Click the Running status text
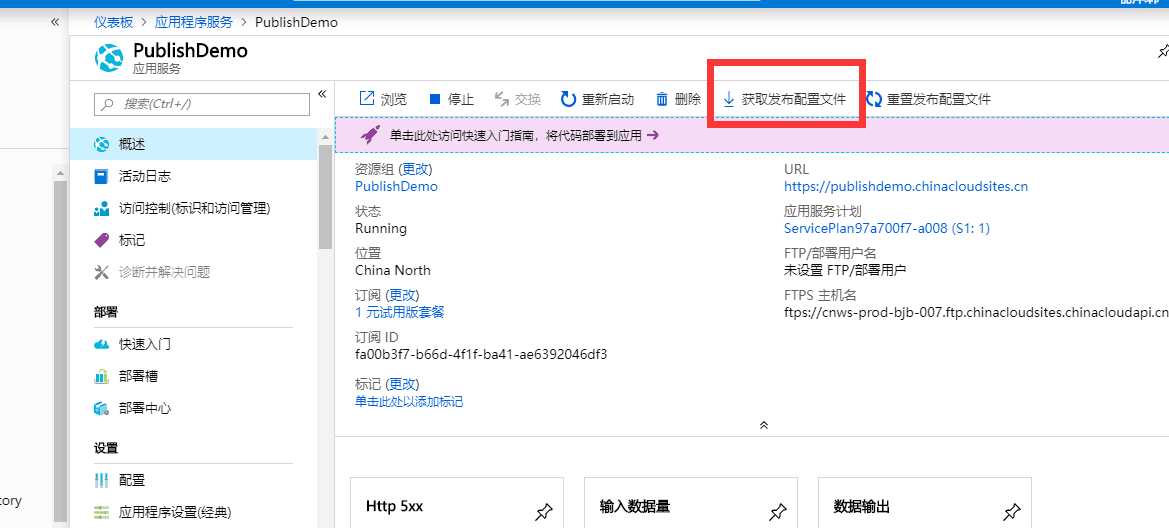Screen dimensions: 1169x528 pyautogui.click(x=381, y=228)
